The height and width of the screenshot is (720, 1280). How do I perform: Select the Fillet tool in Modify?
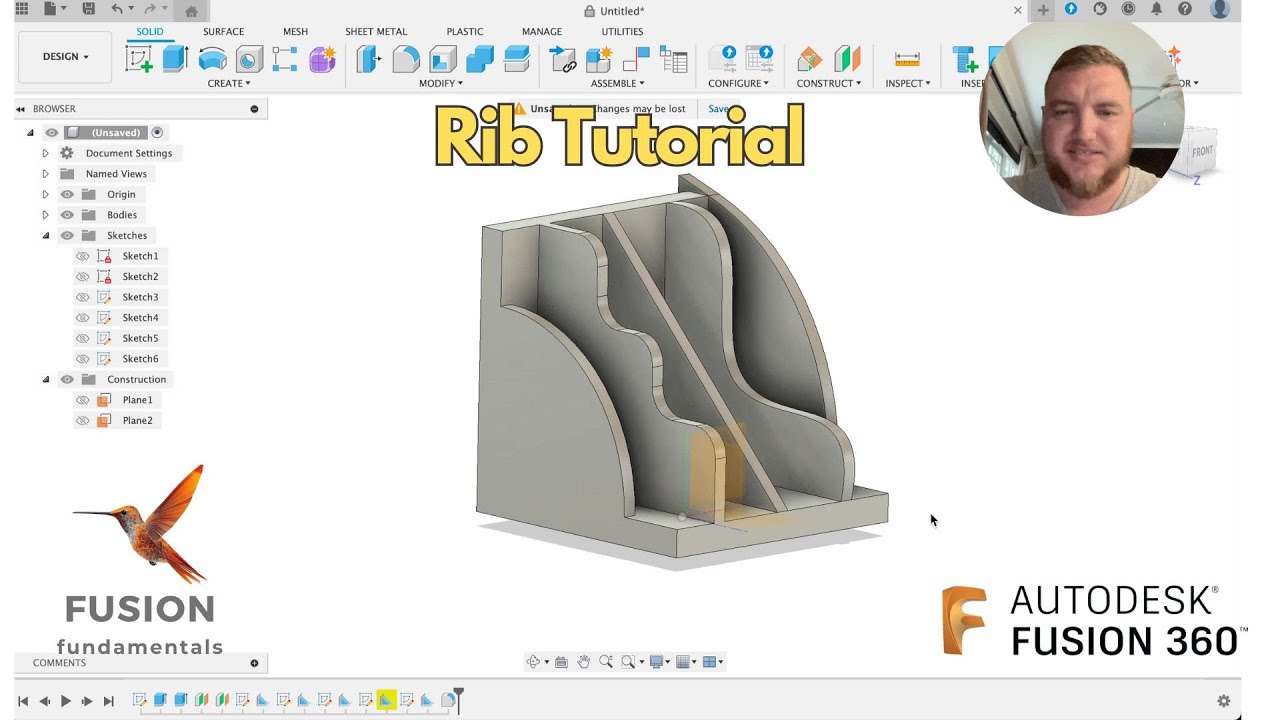pyautogui.click(x=406, y=59)
